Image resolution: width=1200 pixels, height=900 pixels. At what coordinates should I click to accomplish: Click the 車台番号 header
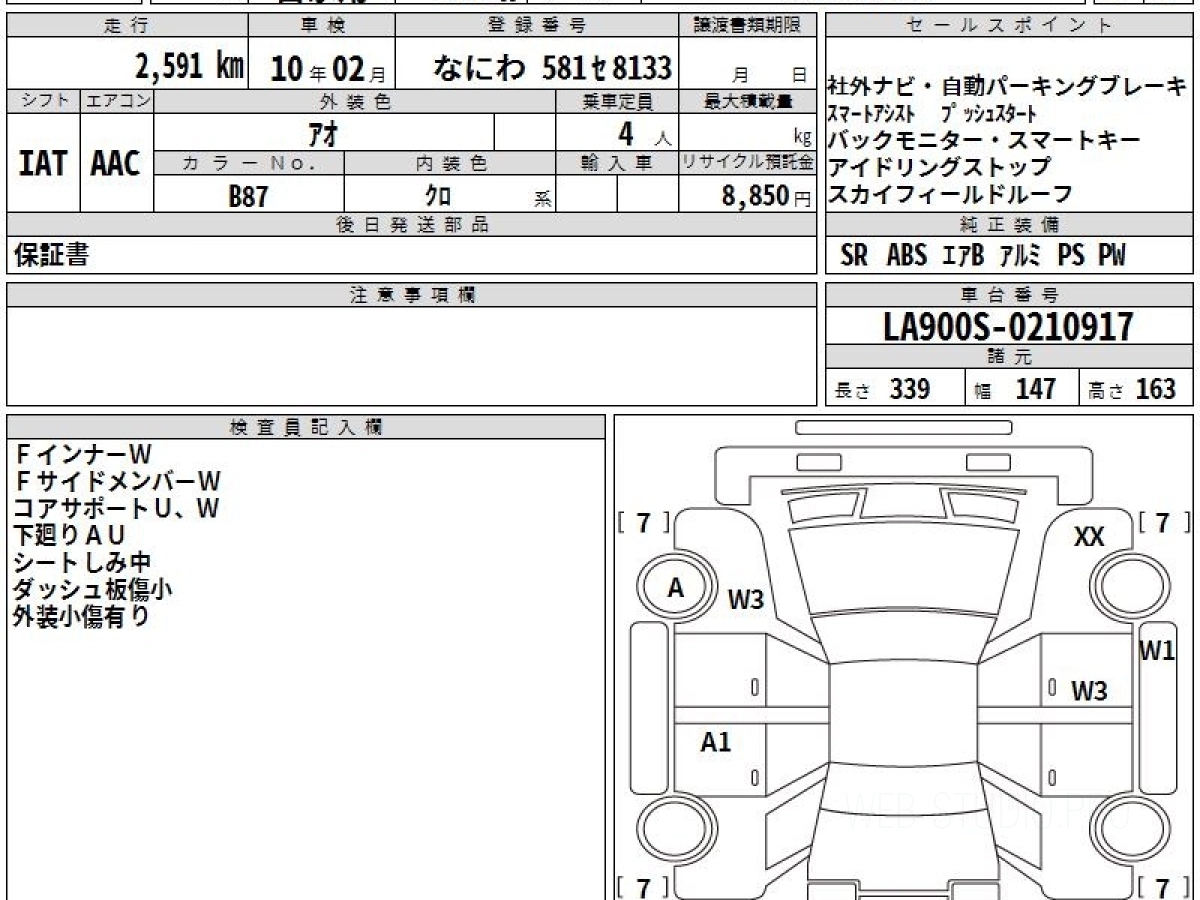[x=1009, y=295]
